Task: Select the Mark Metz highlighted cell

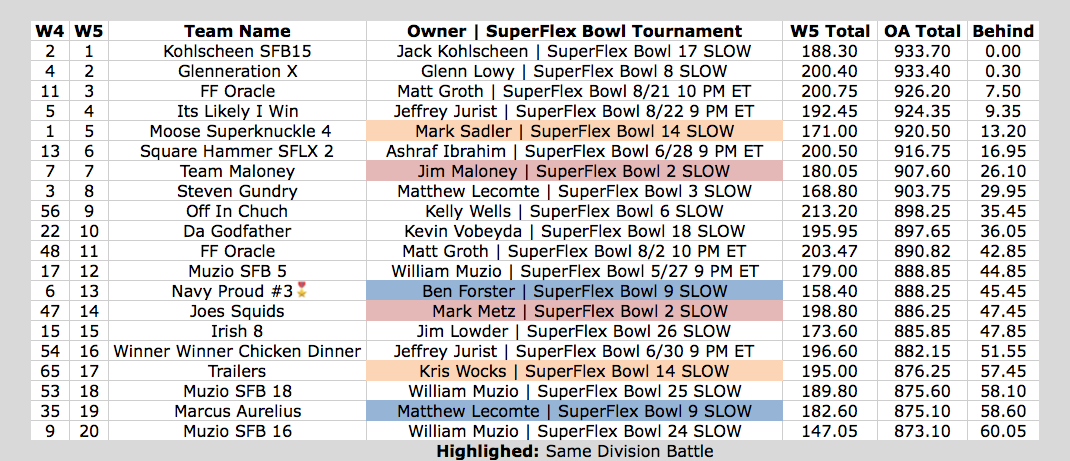Action: pos(575,312)
